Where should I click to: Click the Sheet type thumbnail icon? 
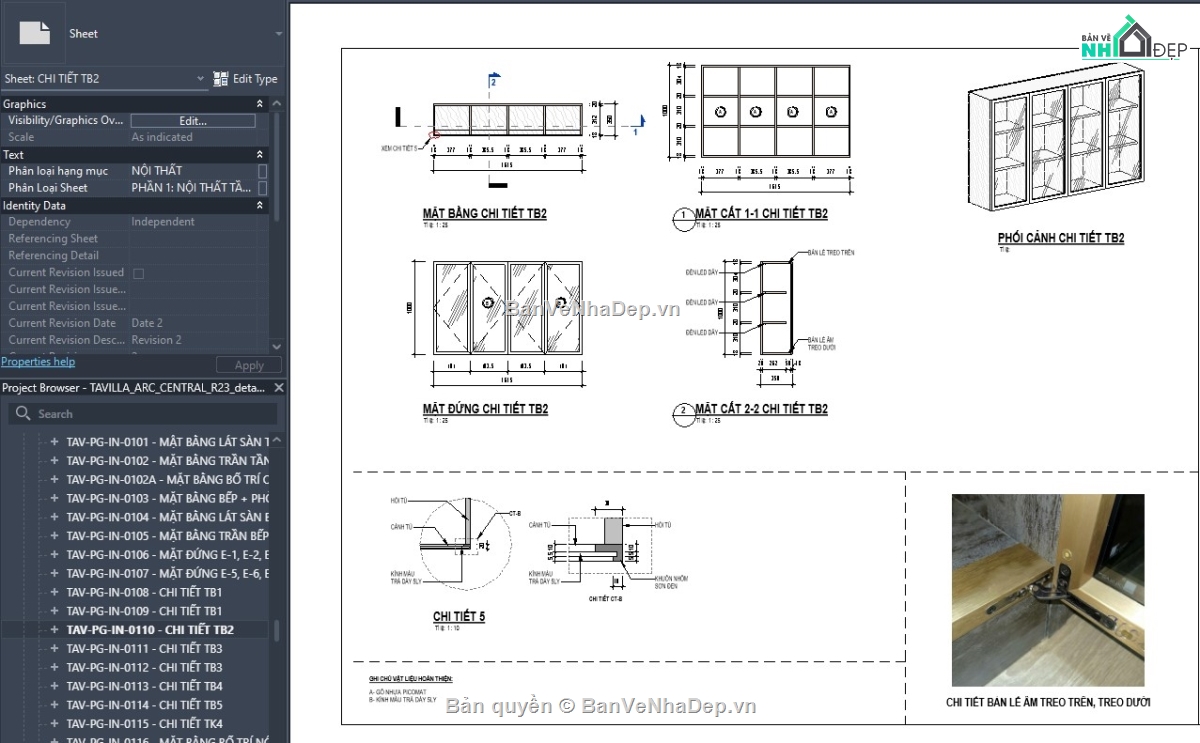(35, 33)
